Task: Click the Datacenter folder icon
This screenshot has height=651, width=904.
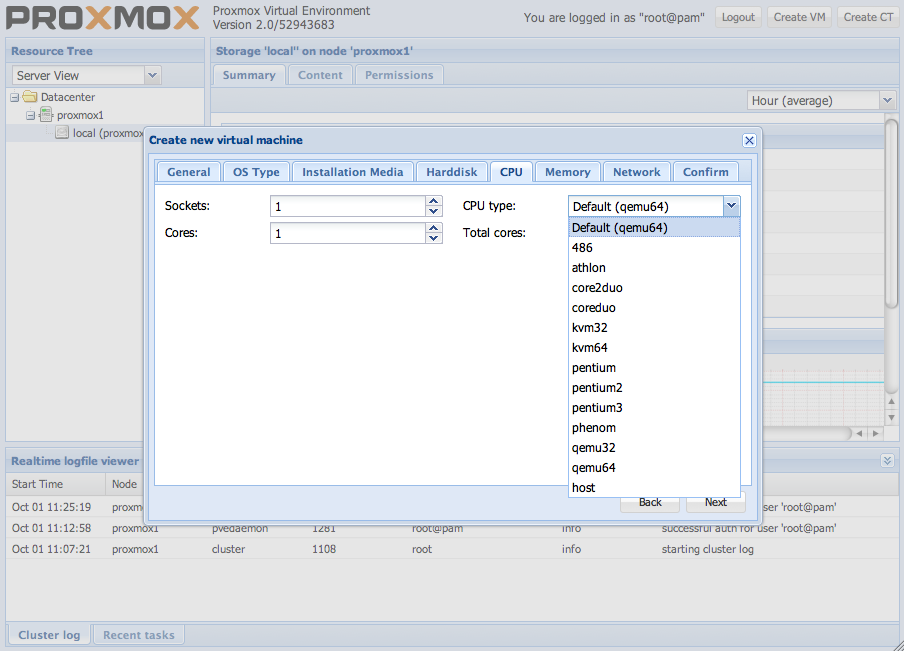Action: click(x=30, y=97)
